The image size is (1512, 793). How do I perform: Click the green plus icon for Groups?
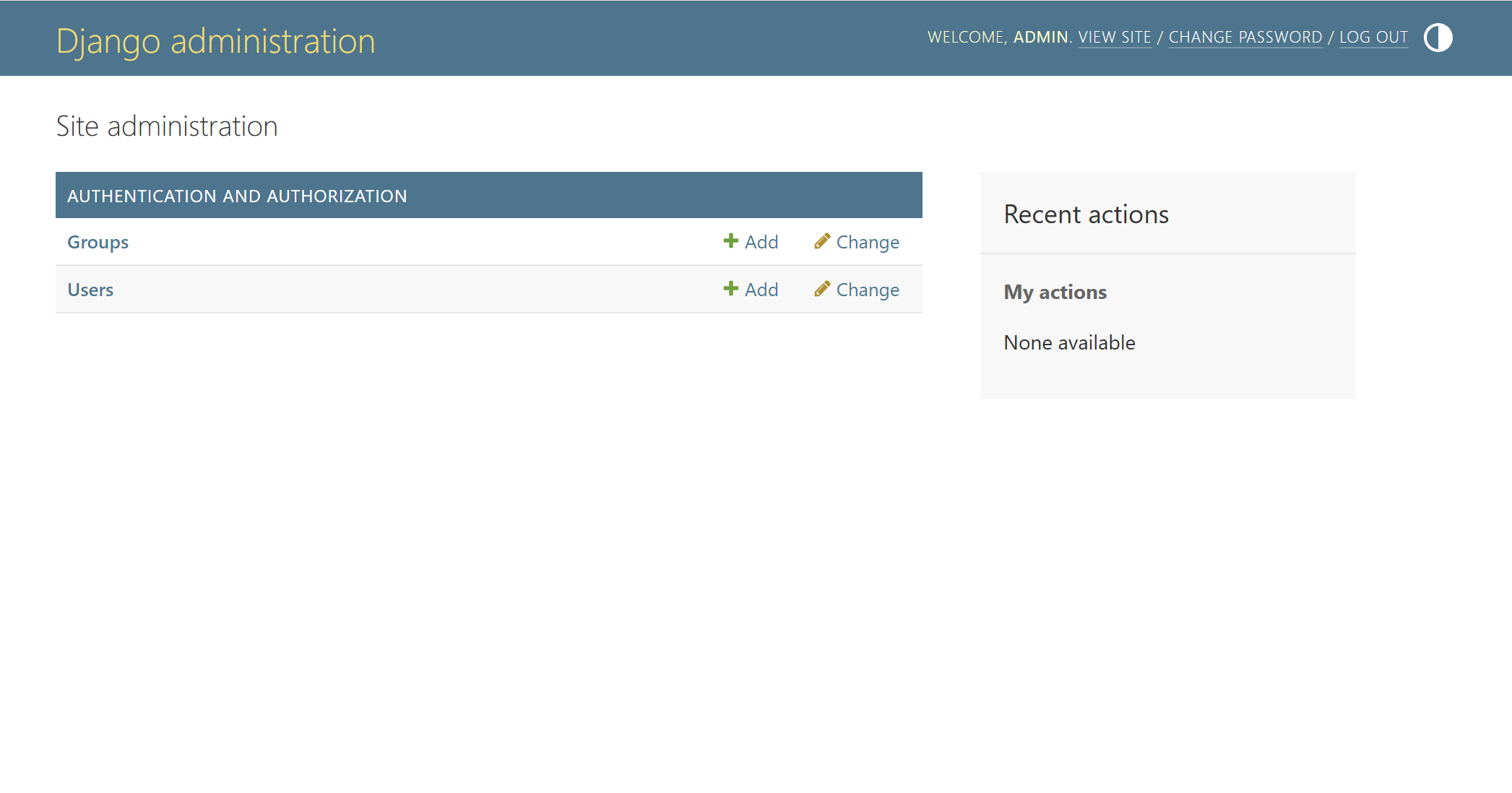730,241
